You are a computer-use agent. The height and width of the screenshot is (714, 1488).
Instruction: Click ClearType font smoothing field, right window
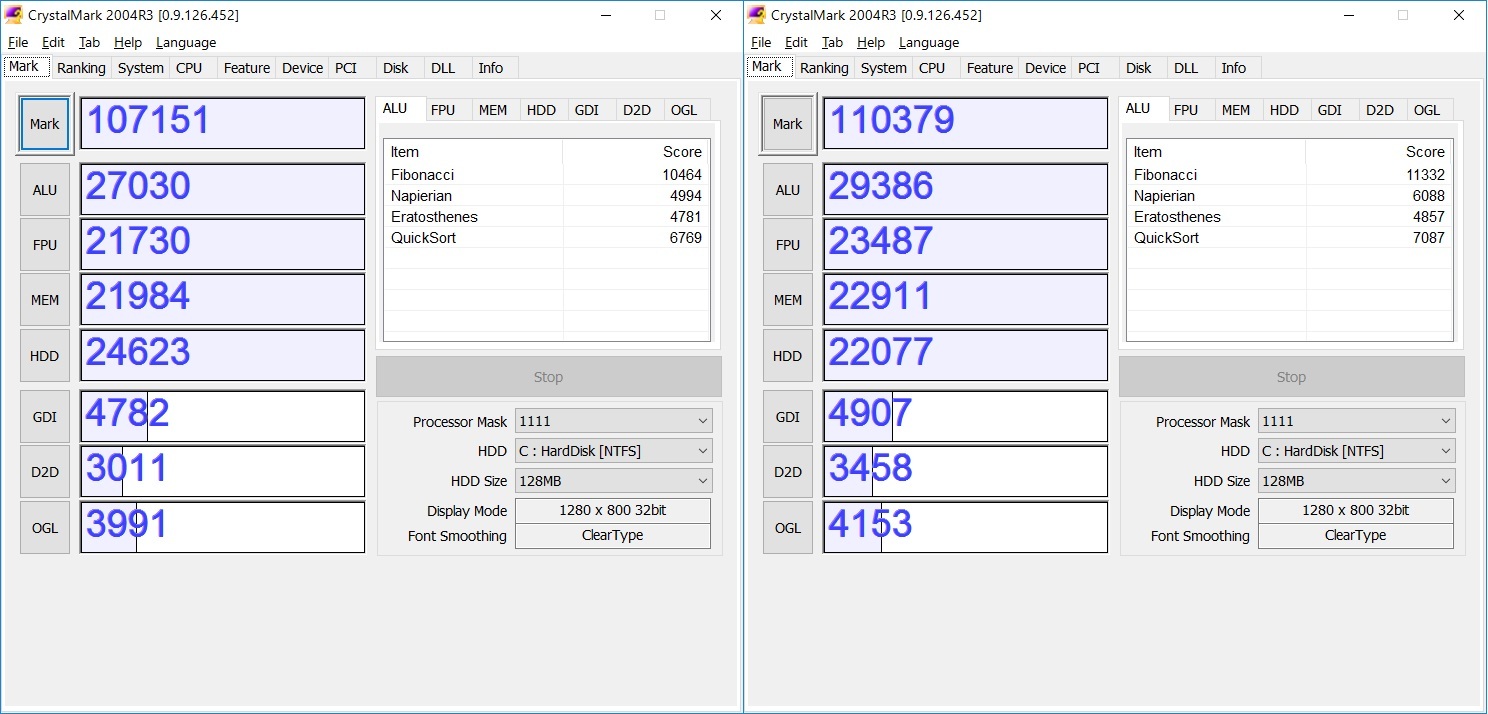coord(1356,536)
